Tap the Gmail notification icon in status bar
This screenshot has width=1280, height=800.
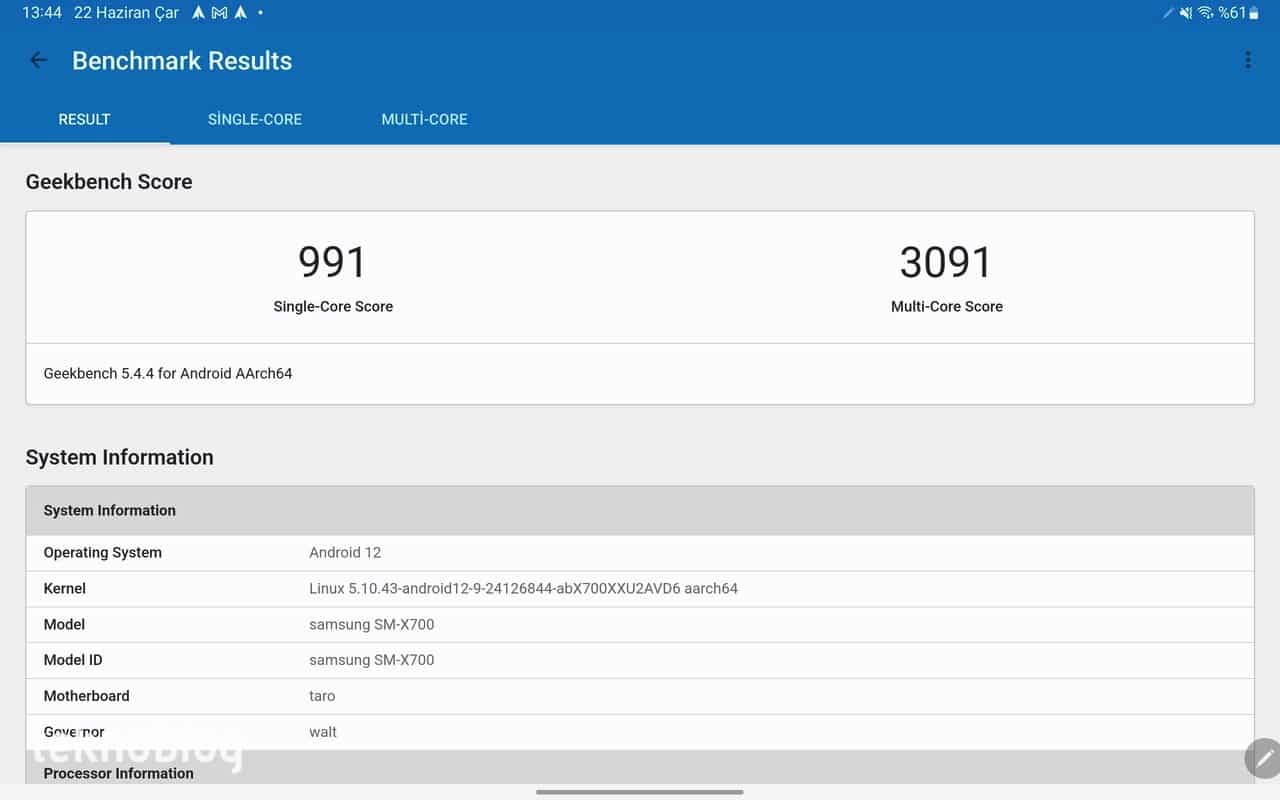[x=219, y=13]
